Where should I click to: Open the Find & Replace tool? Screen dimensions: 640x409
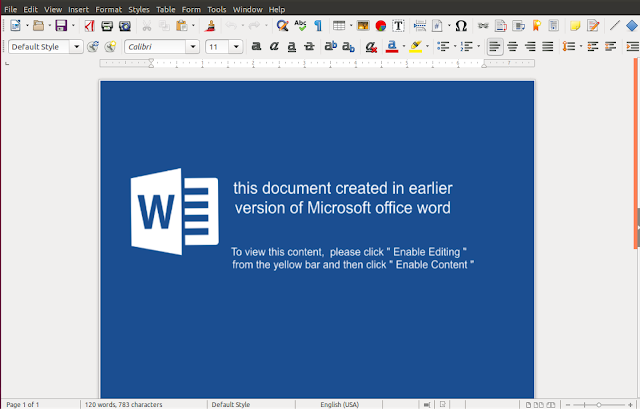[284, 25]
